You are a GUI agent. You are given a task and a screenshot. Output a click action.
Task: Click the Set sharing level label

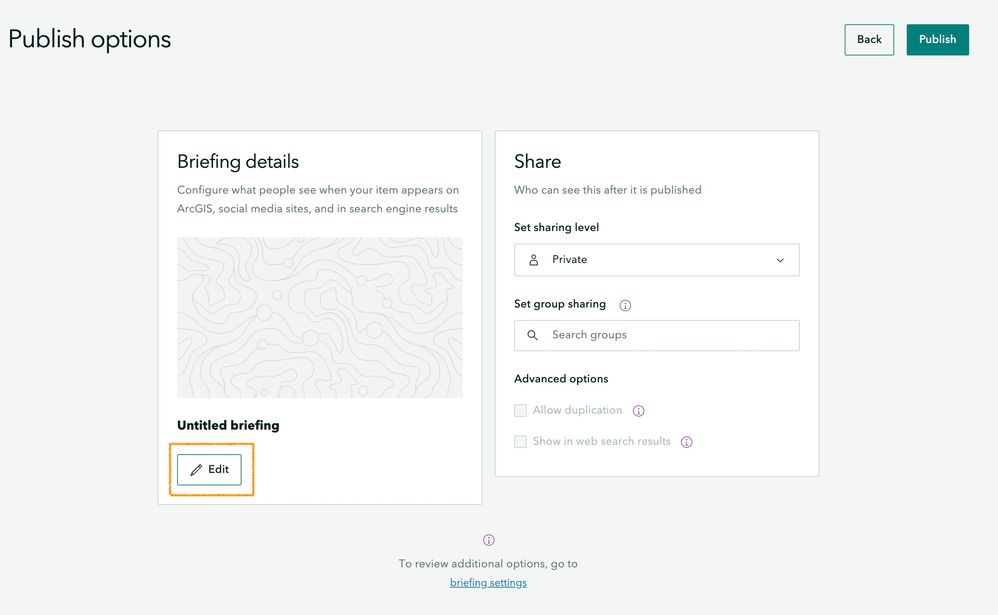click(556, 227)
